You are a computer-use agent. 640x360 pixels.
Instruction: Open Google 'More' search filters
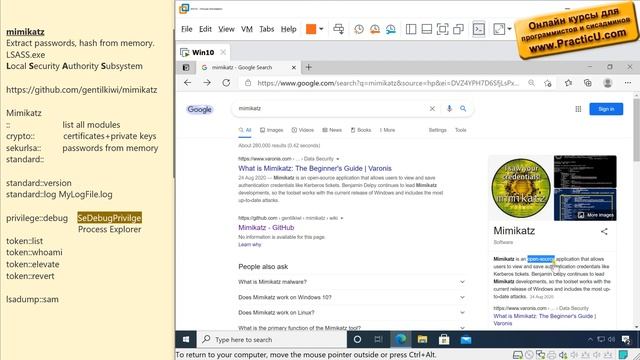tap(387, 130)
